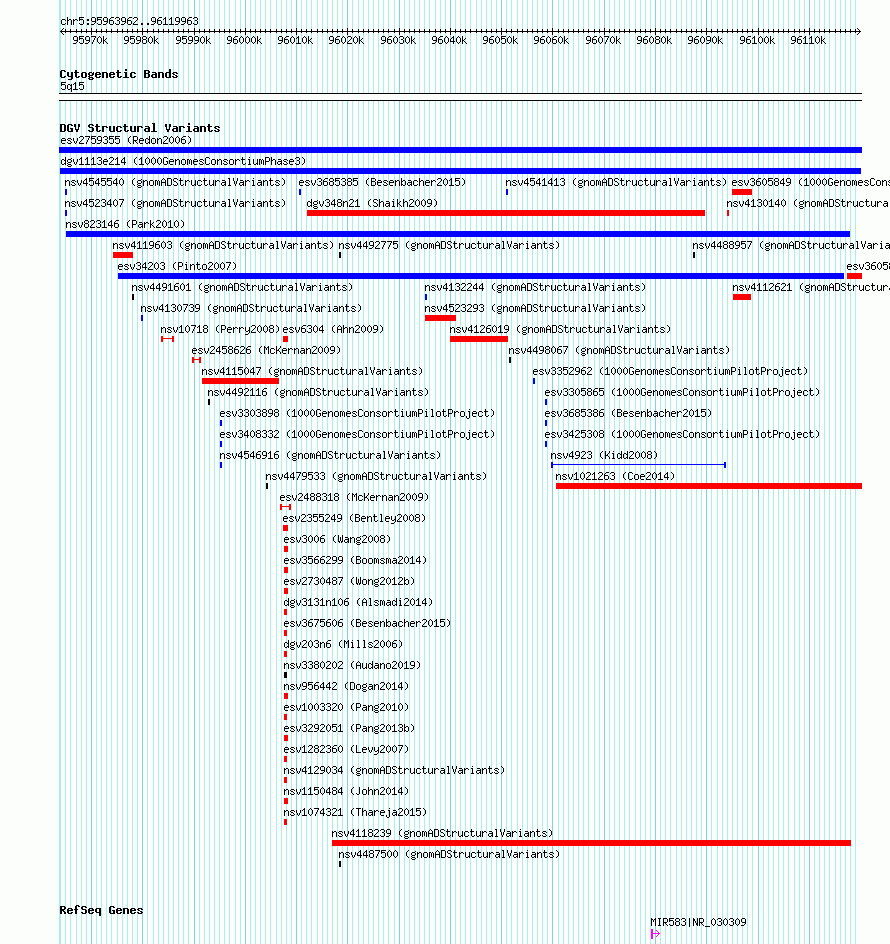
Task: Select nsv956442 (Dogan2014) label
Action: coord(346,686)
